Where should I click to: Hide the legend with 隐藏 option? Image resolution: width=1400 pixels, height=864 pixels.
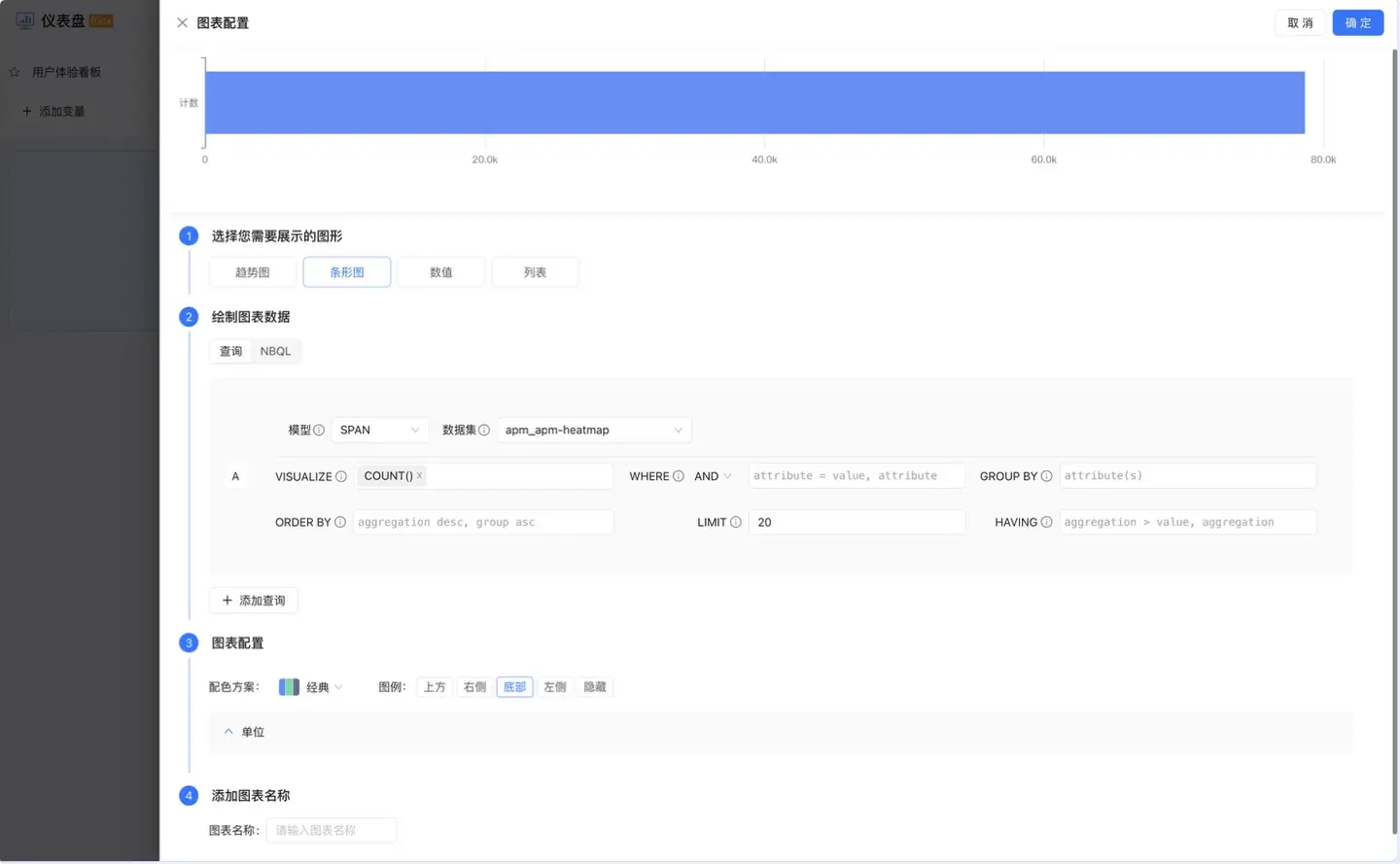(595, 687)
